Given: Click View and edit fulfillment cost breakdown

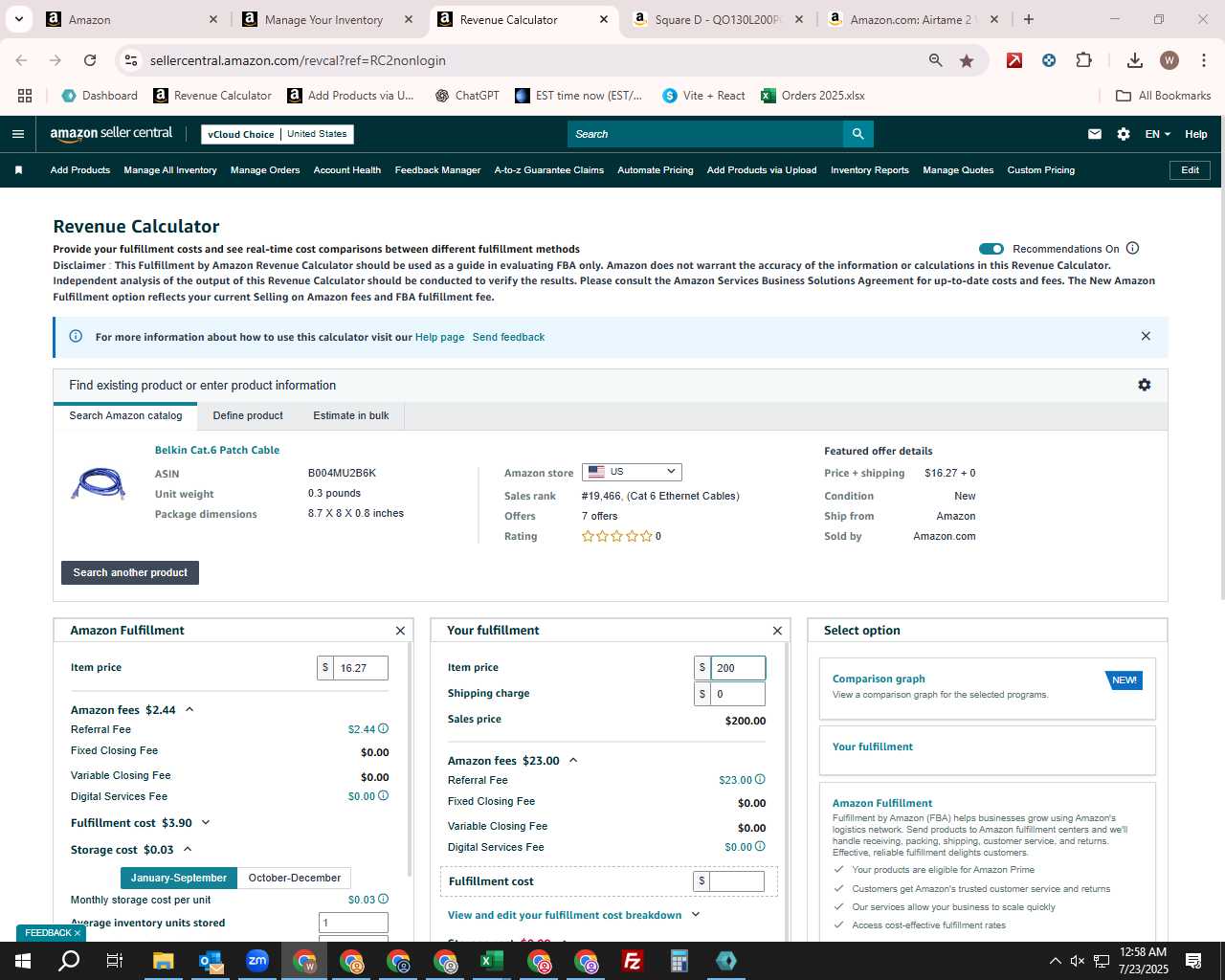Looking at the screenshot, I should tap(565, 915).
